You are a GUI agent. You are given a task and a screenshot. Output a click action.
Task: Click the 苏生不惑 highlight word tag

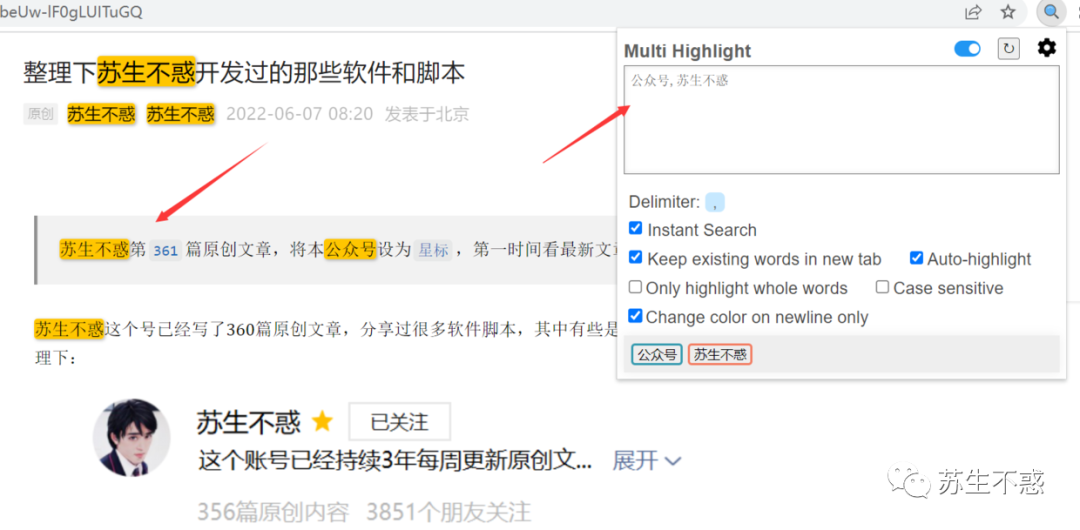click(x=720, y=354)
